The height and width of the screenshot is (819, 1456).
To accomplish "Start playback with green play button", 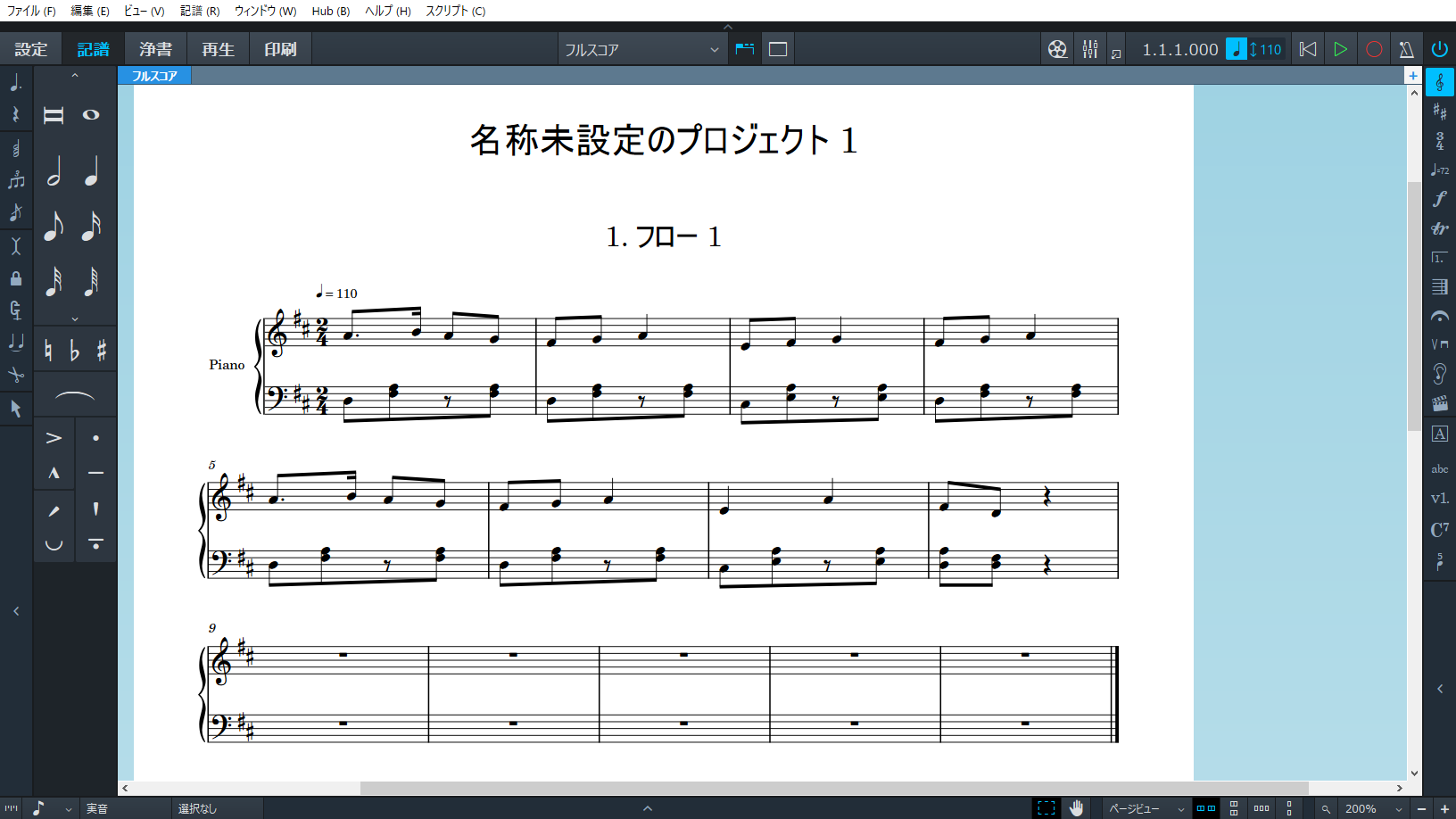I will [1340, 49].
